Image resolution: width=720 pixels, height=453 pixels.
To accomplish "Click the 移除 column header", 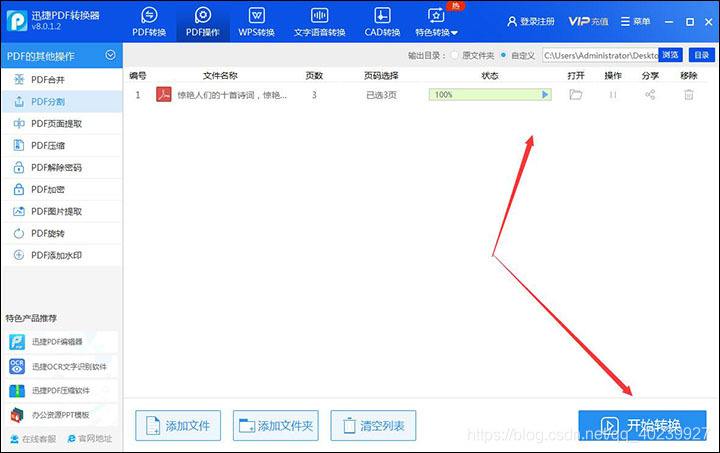I will tap(689, 76).
